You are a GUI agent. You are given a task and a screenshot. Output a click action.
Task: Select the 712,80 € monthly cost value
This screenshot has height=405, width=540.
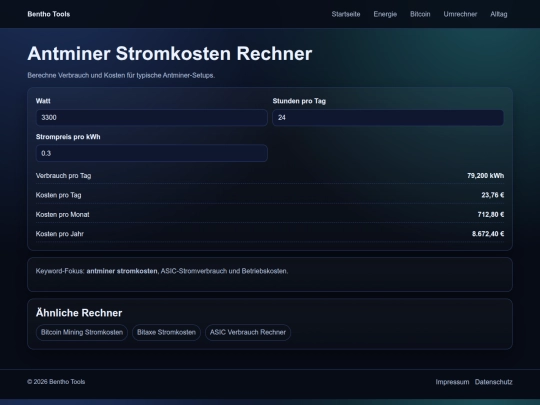[491, 215]
